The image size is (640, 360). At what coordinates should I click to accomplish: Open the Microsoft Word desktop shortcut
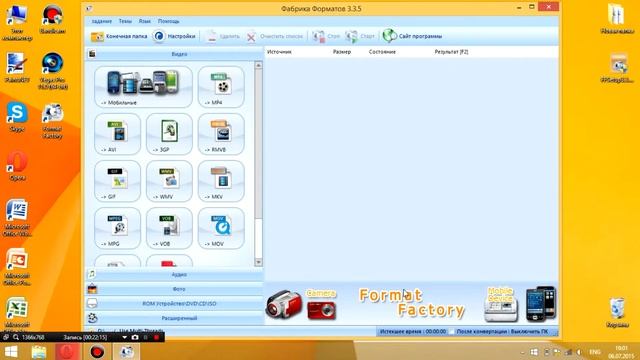(x=17, y=218)
